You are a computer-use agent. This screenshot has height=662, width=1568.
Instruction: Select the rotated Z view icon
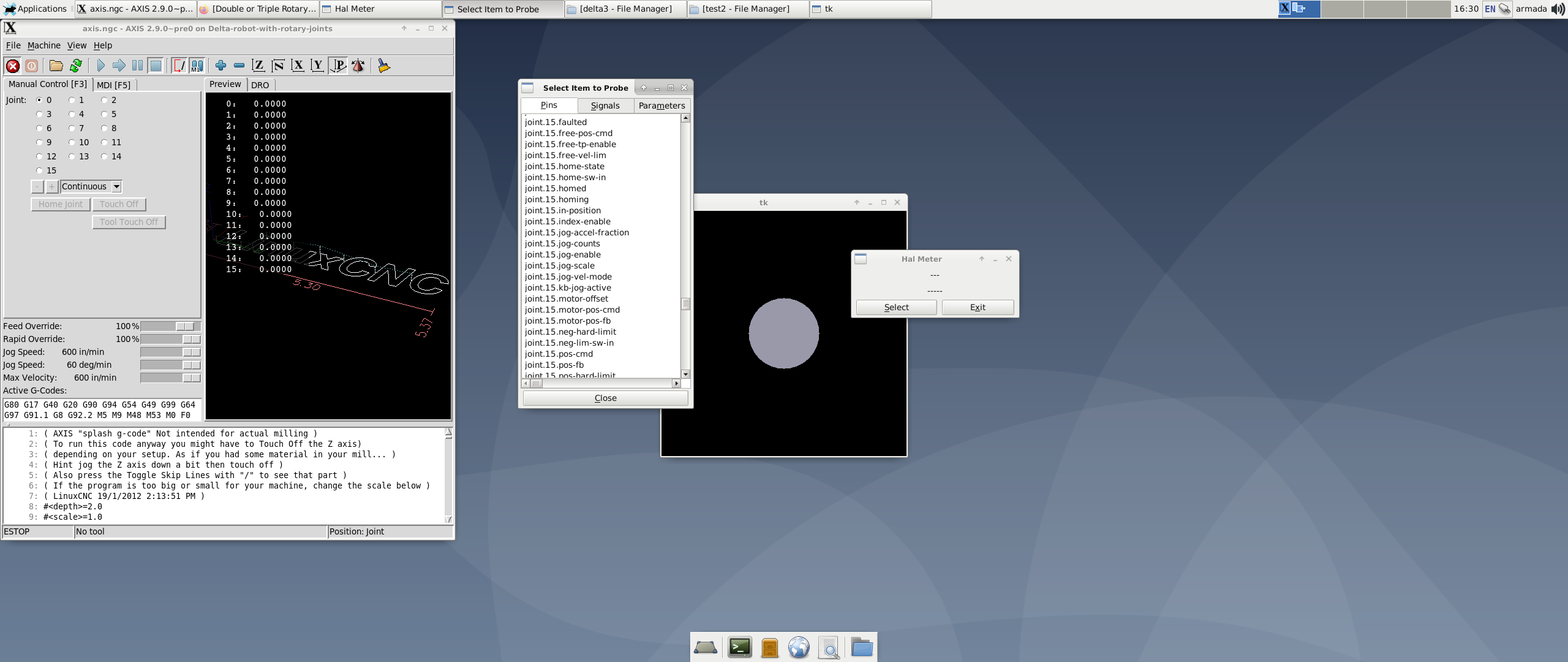278,66
